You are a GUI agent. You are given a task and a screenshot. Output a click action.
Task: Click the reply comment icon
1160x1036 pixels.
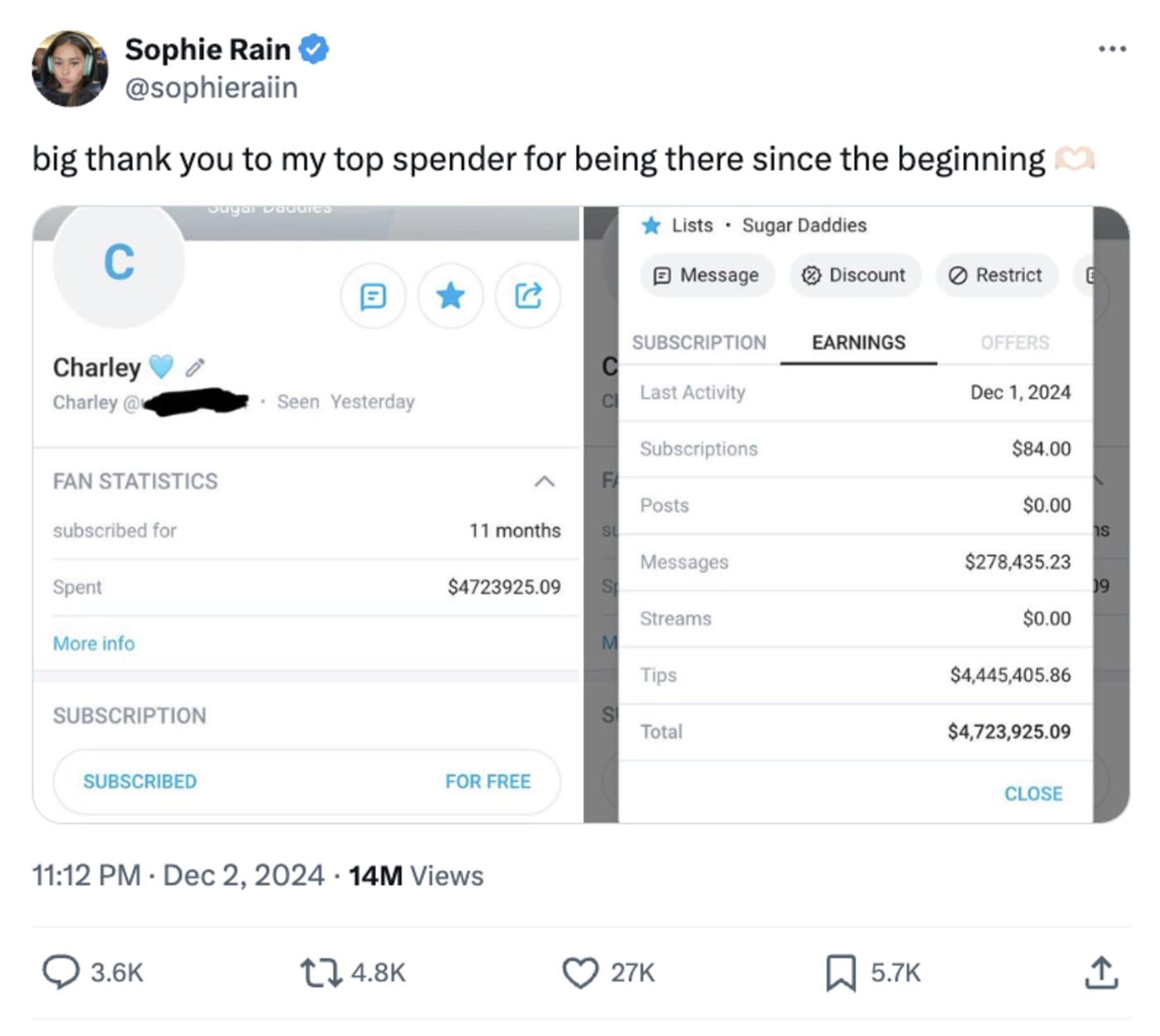pyautogui.click(x=60, y=971)
